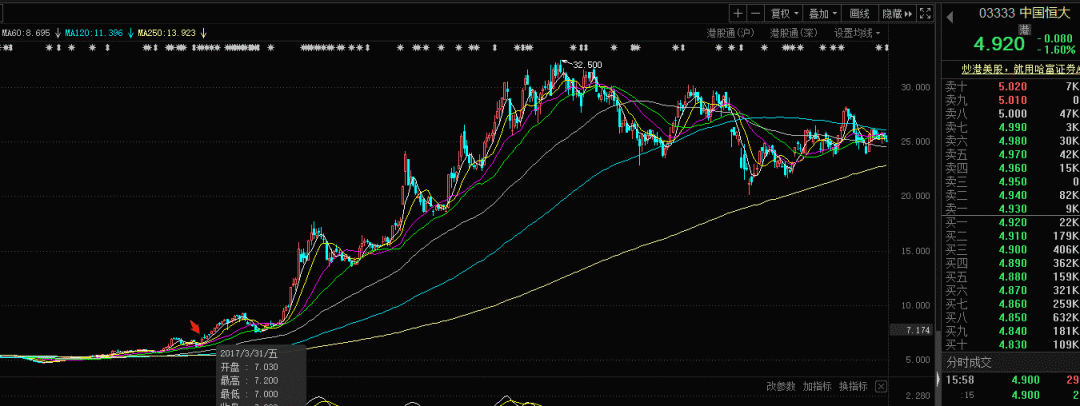Click the 32.500 peak price marker

click(588, 65)
